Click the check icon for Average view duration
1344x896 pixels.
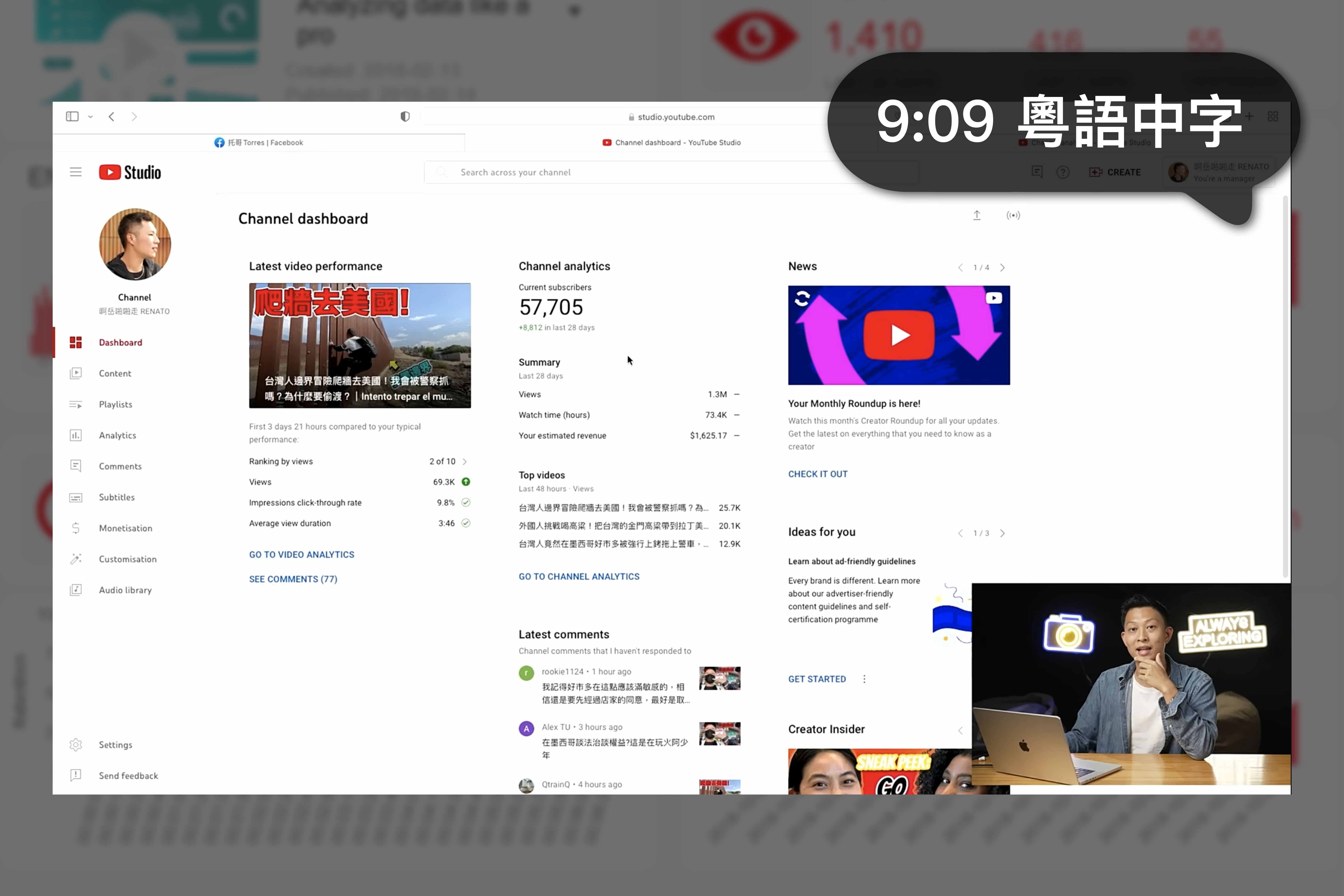pyautogui.click(x=466, y=523)
